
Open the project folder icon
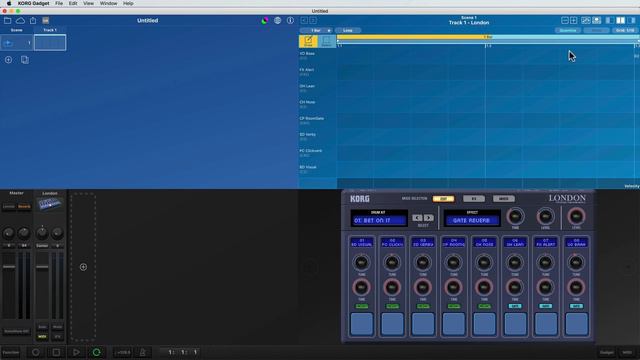(x=7, y=20)
